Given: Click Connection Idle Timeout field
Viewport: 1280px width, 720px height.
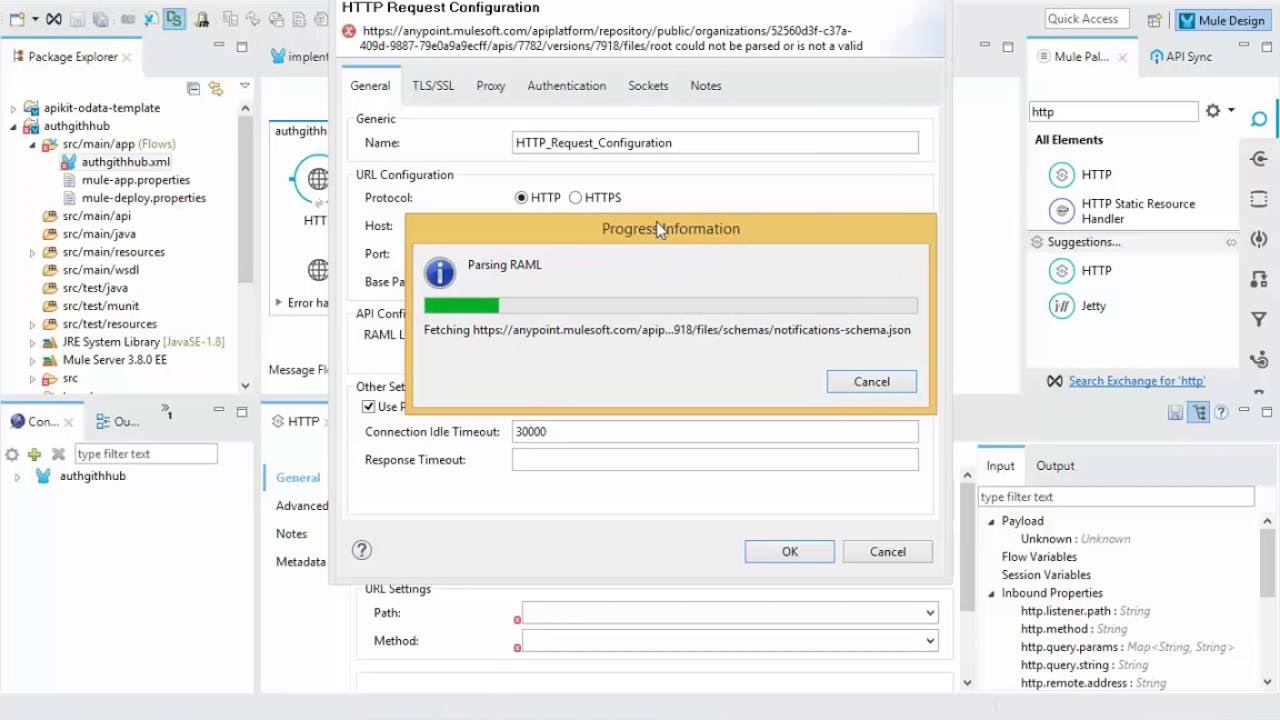Looking at the screenshot, I should pos(715,432).
